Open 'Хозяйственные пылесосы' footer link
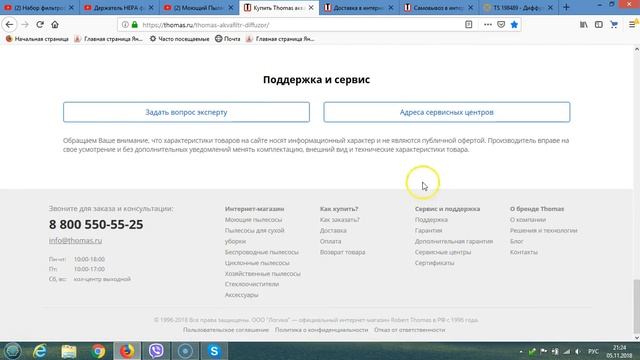This screenshot has width=640, height=360. [x=262, y=273]
